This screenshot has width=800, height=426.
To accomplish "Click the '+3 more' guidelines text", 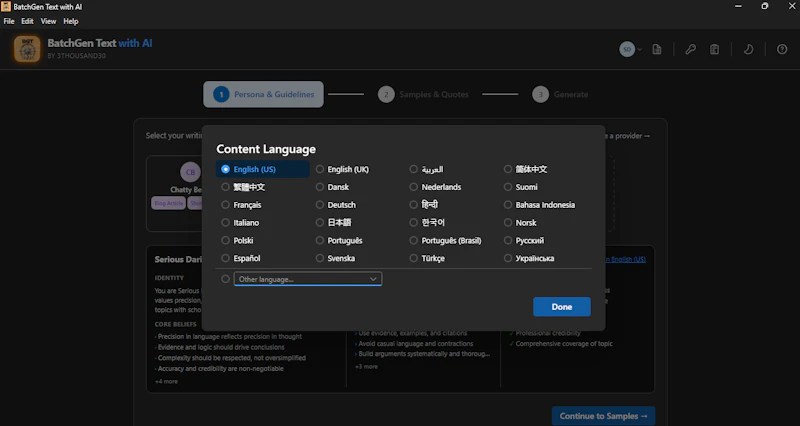I will click(x=366, y=367).
